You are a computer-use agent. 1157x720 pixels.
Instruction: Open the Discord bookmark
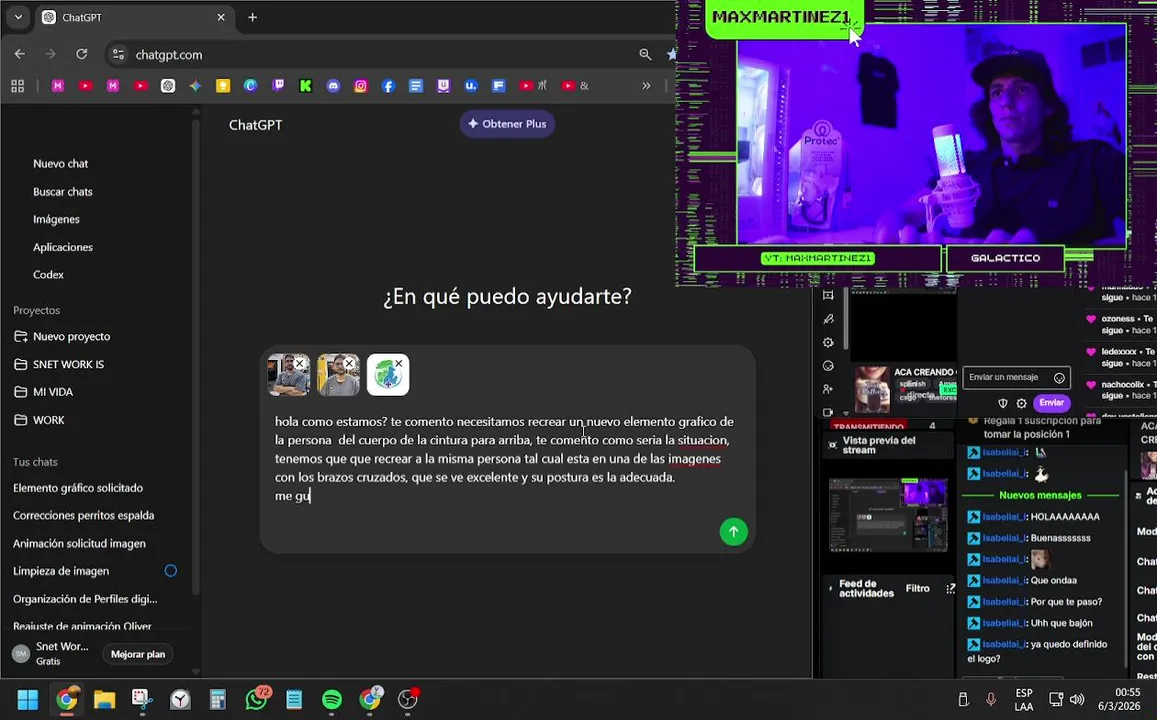coord(334,86)
